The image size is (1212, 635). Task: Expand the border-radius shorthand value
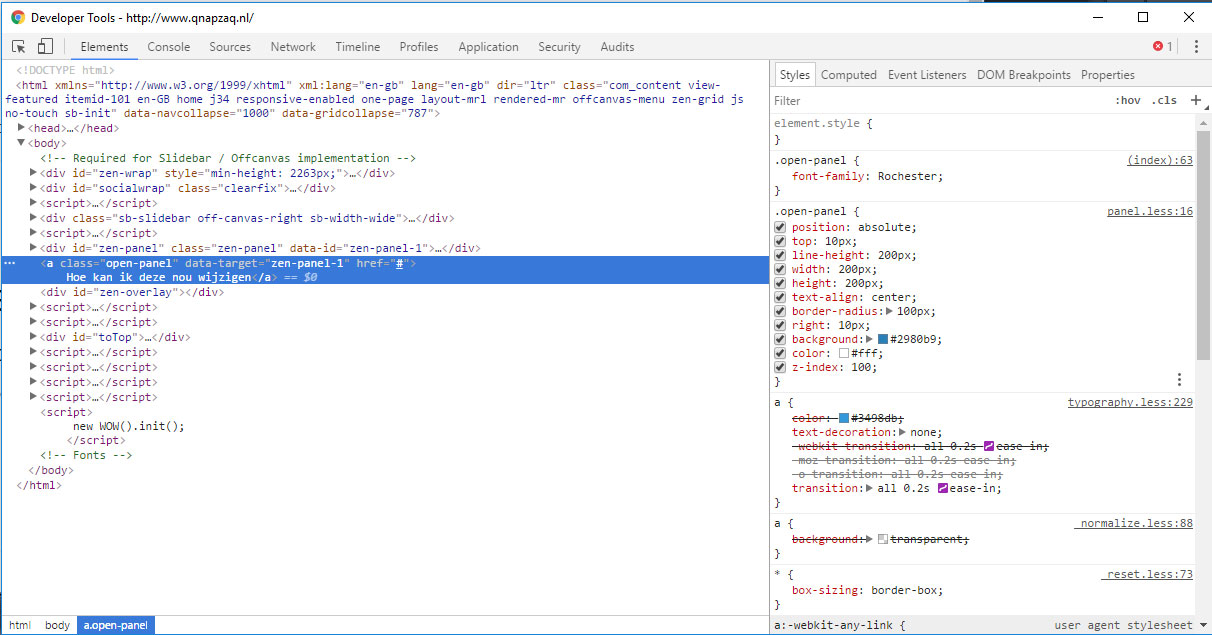pyautogui.click(x=890, y=311)
